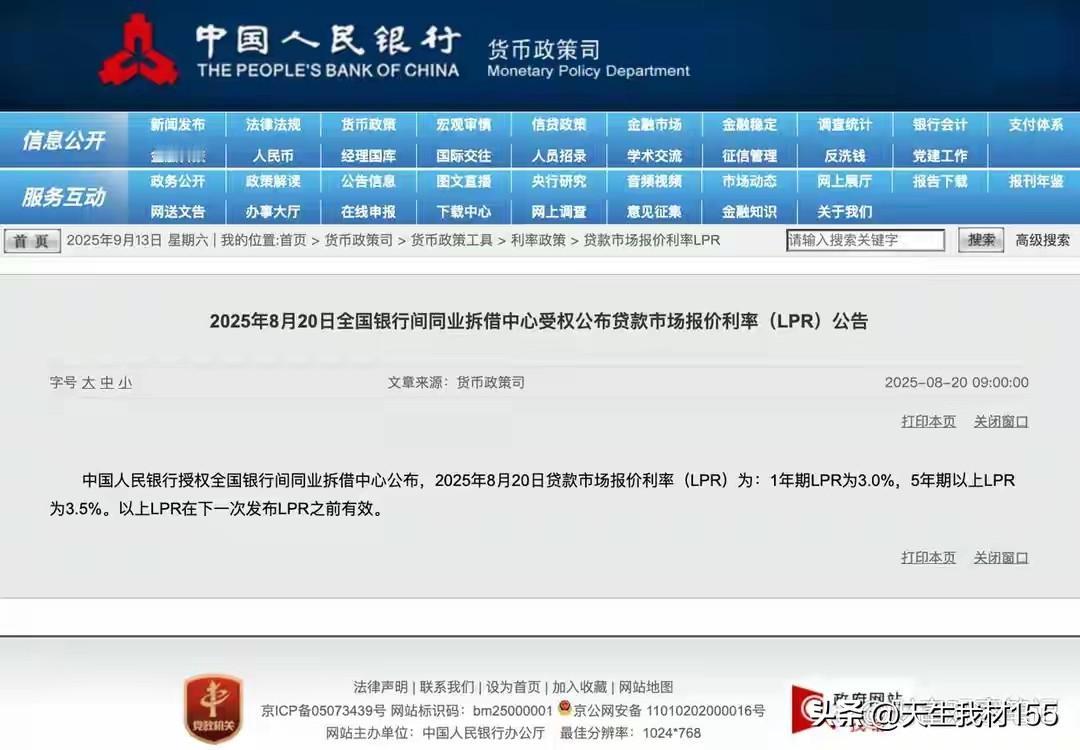Open the 意见征集 menu item

(654, 211)
